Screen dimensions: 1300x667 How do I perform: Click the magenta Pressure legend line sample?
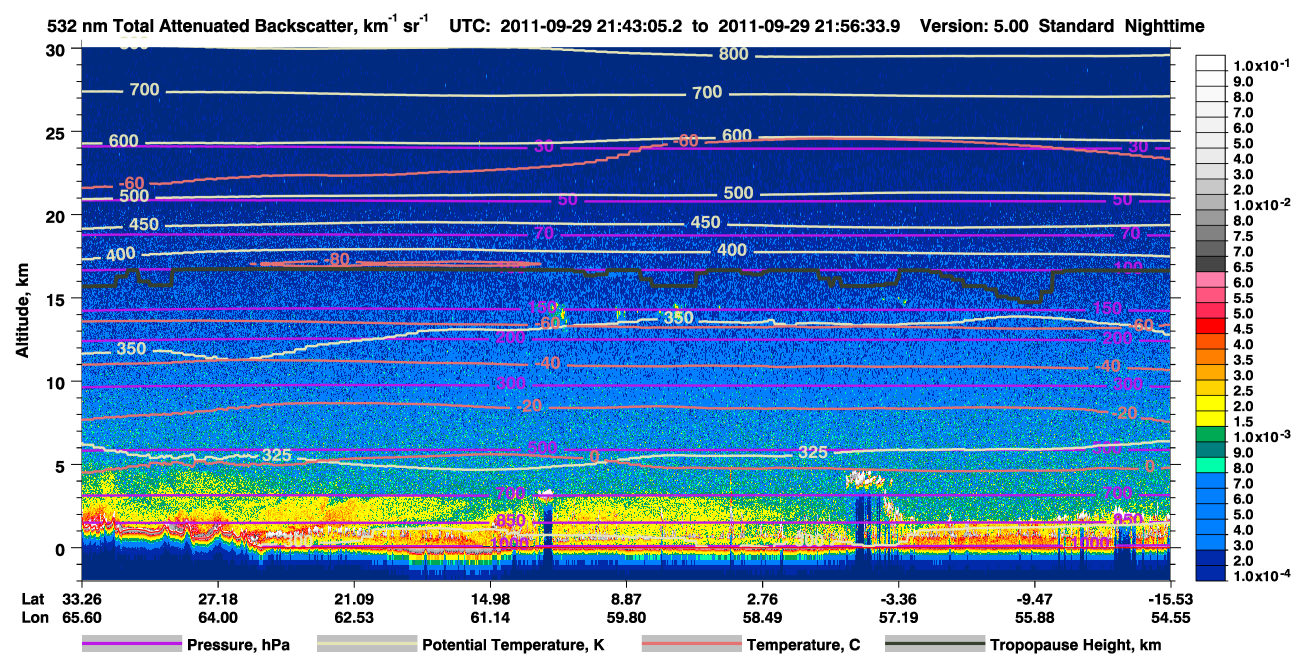tap(132, 645)
